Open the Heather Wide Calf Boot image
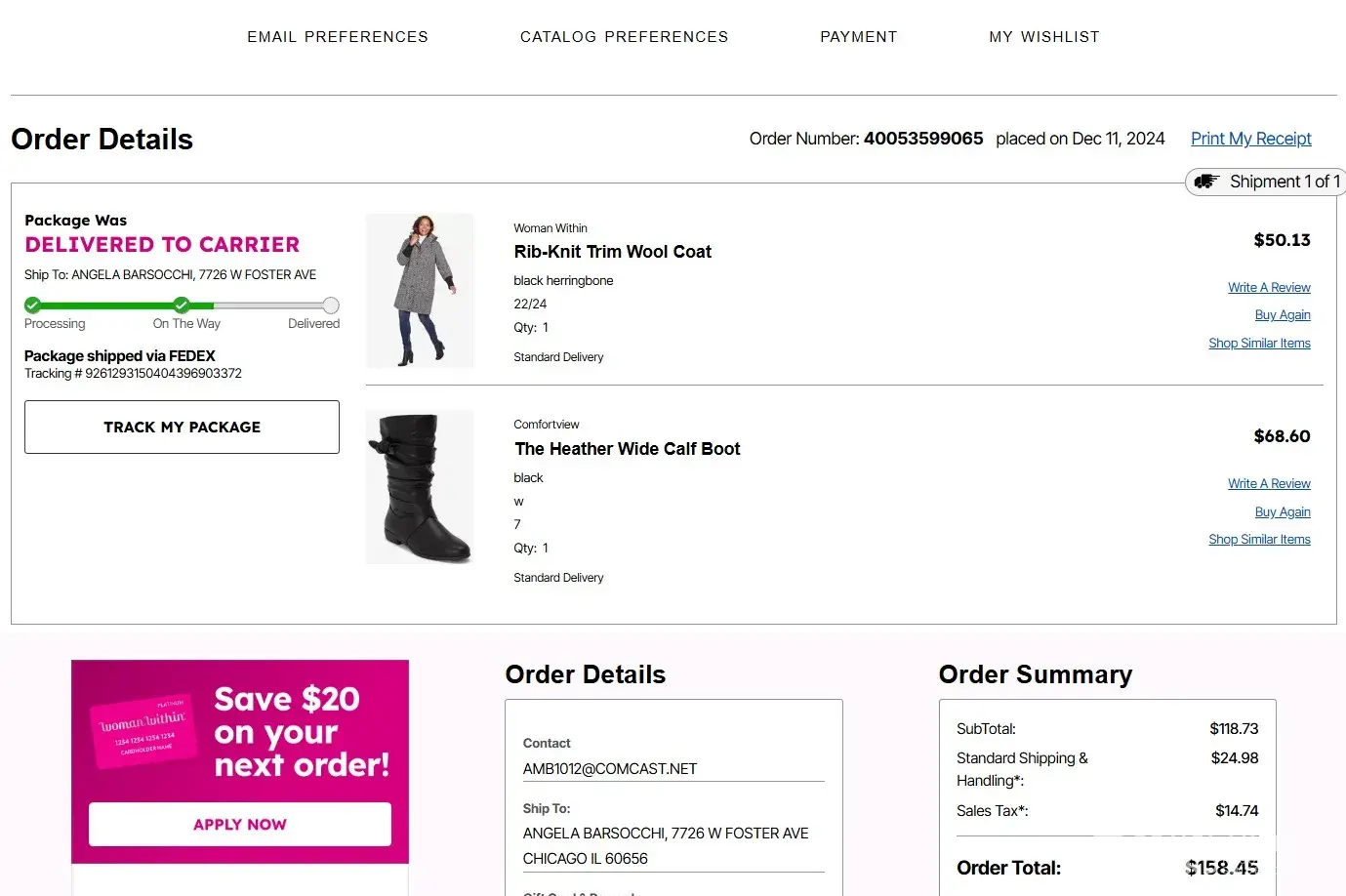1346x896 pixels. pos(420,486)
